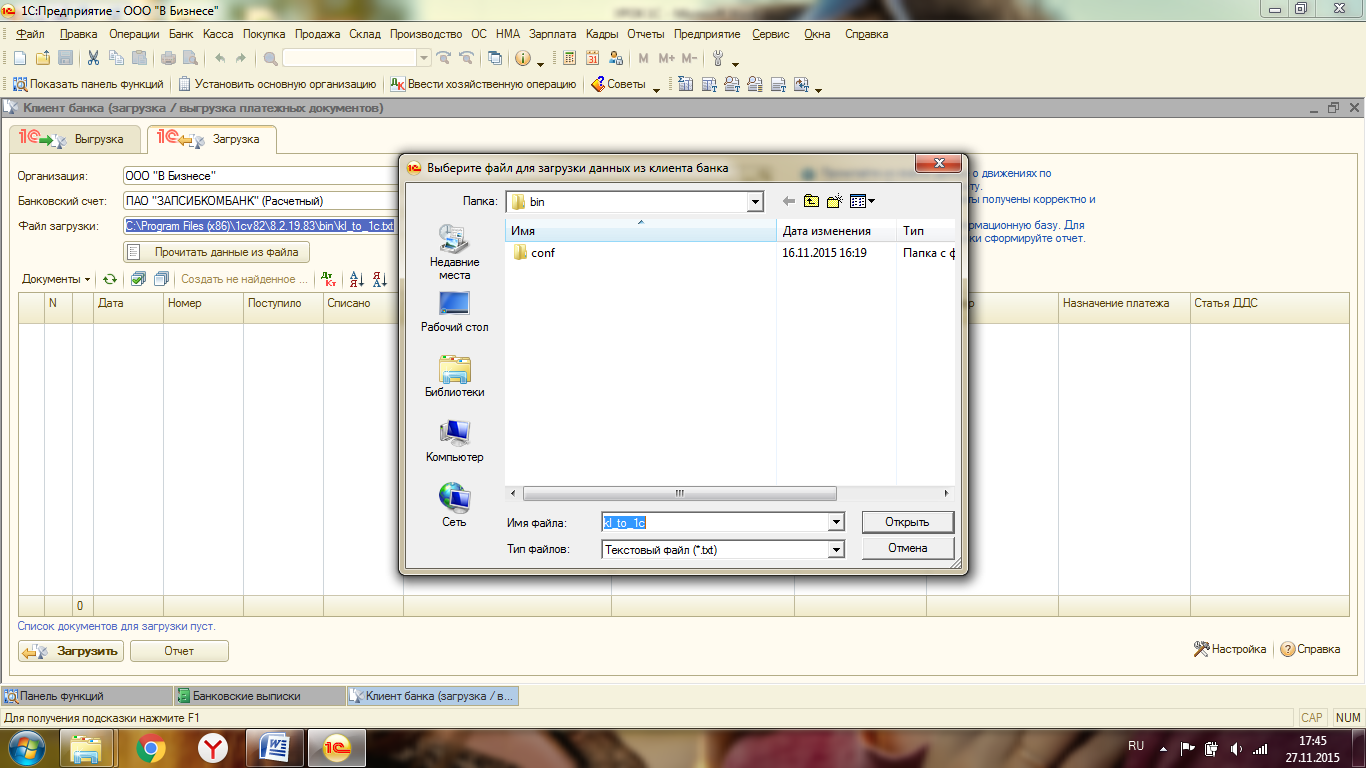Open the View menu dropdown in the file dialog

pos(862,201)
